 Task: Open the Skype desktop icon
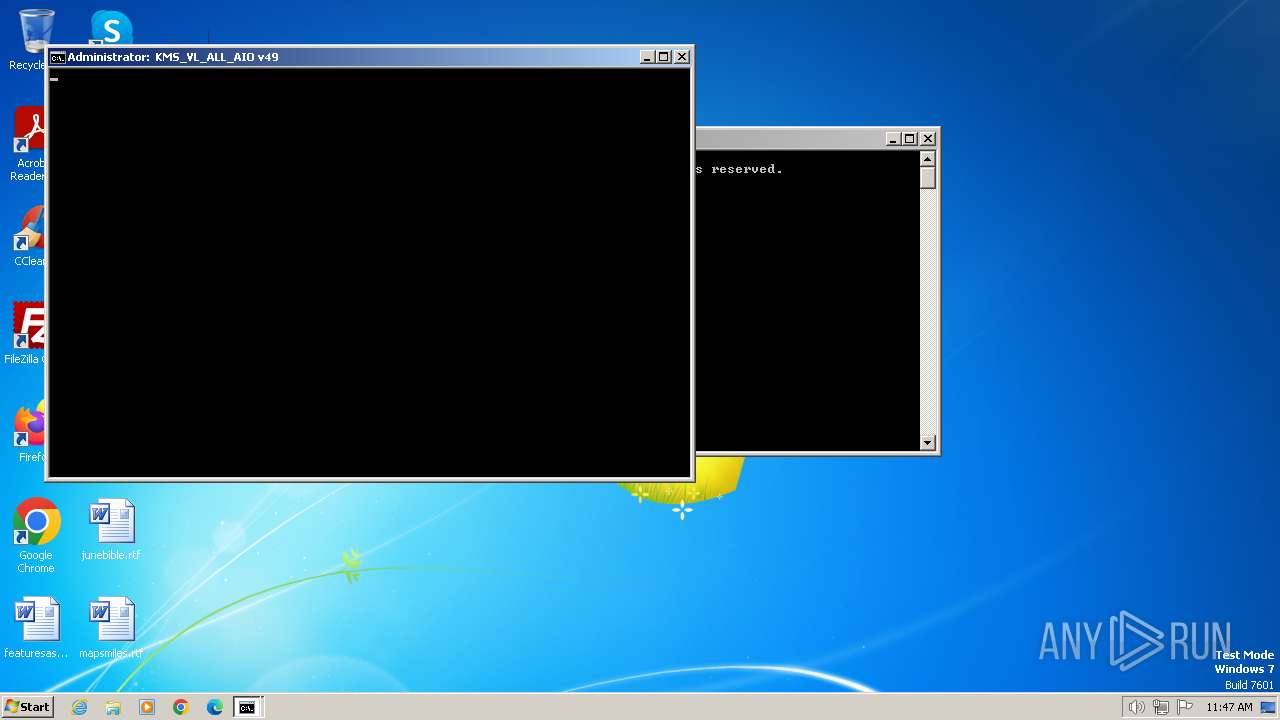pyautogui.click(x=111, y=27)
